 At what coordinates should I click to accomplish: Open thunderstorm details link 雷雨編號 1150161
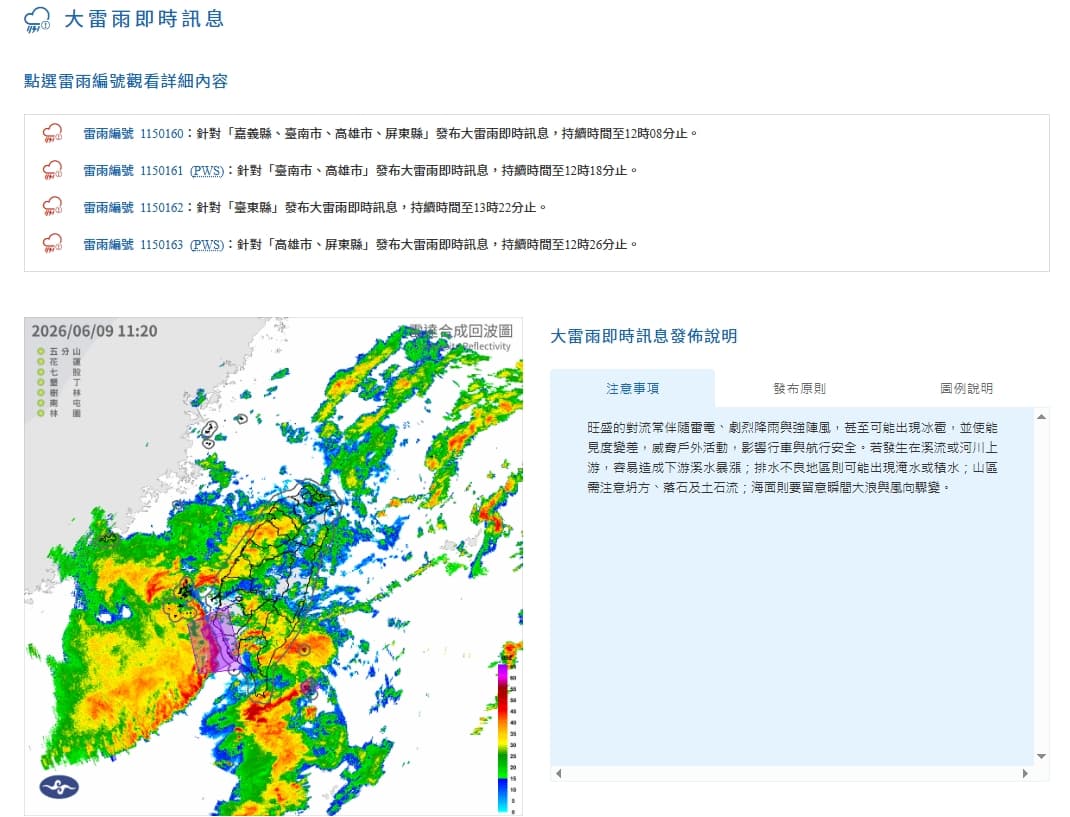(x=133, y=171)
